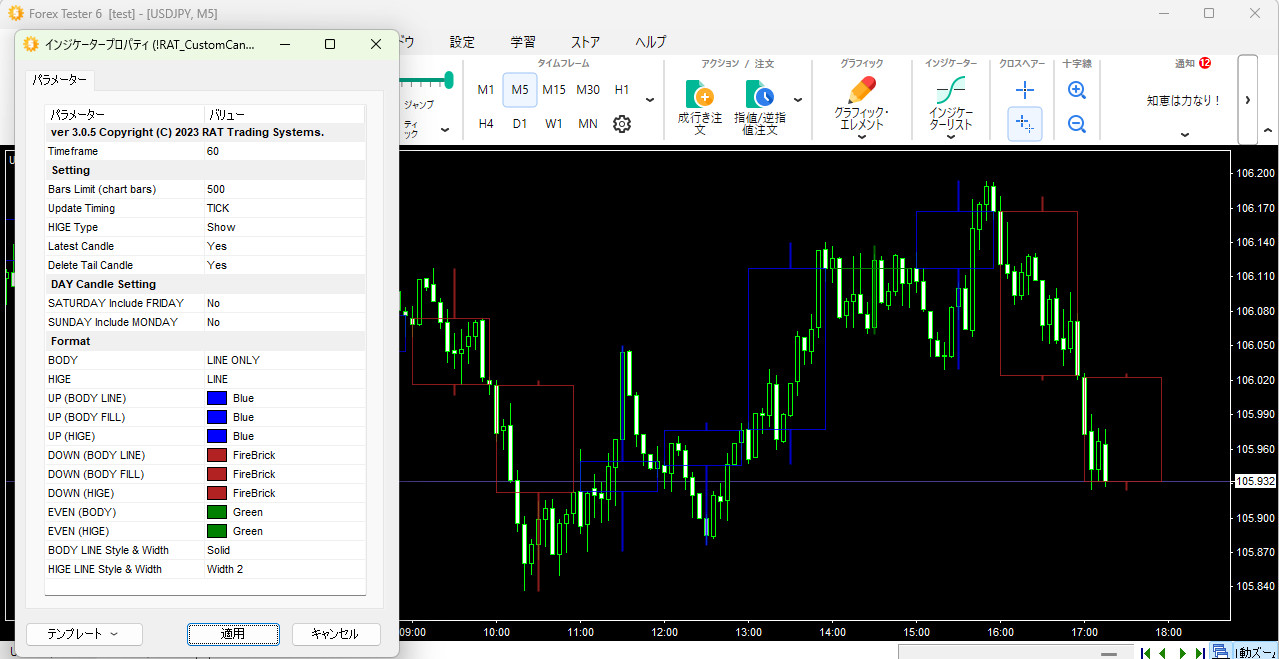Click the 自動ズーム button at the bottom right
Screen dimensions: 1279x659
click(1256, 652)
